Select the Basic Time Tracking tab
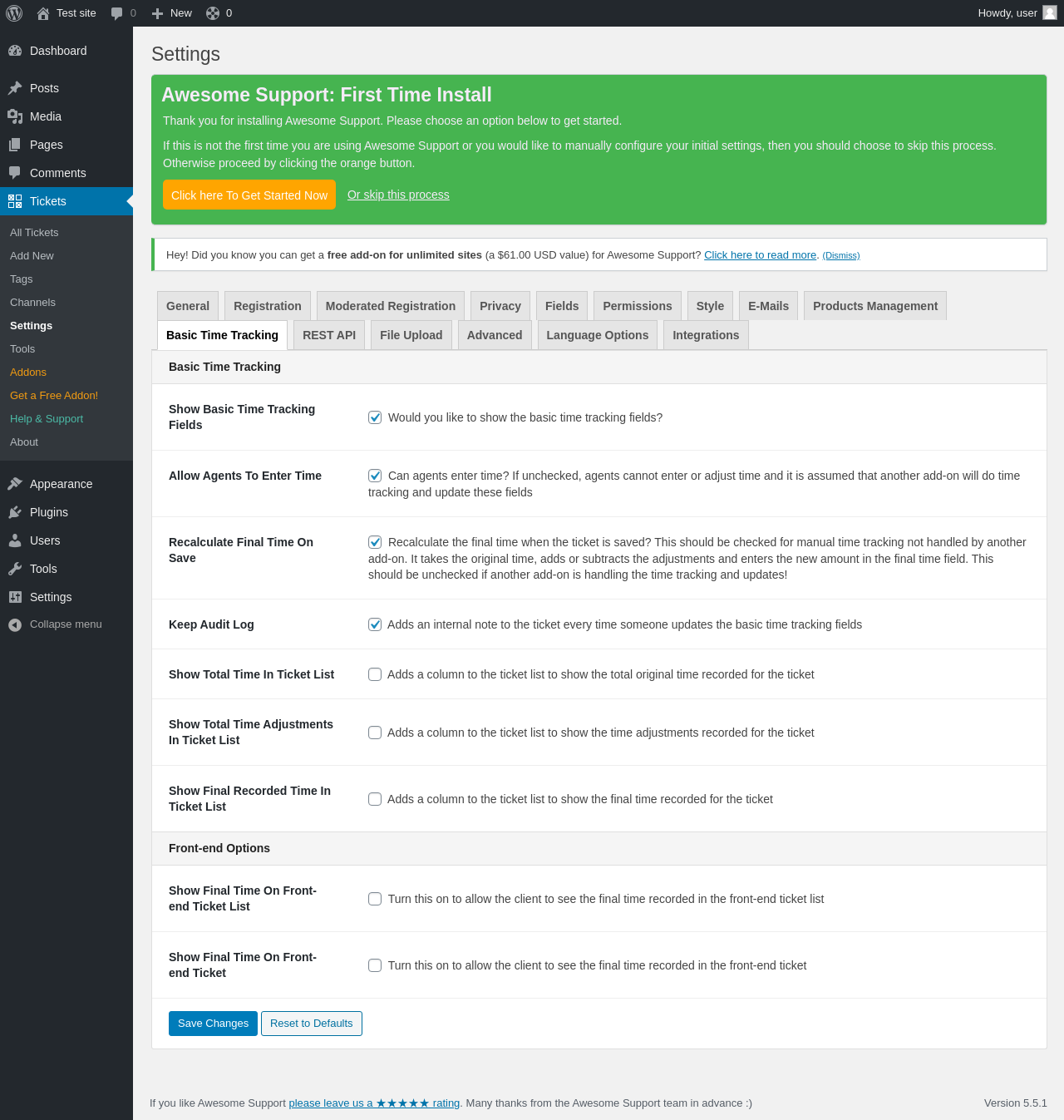The image size is (1064, 1120). [x=222, y=335]
